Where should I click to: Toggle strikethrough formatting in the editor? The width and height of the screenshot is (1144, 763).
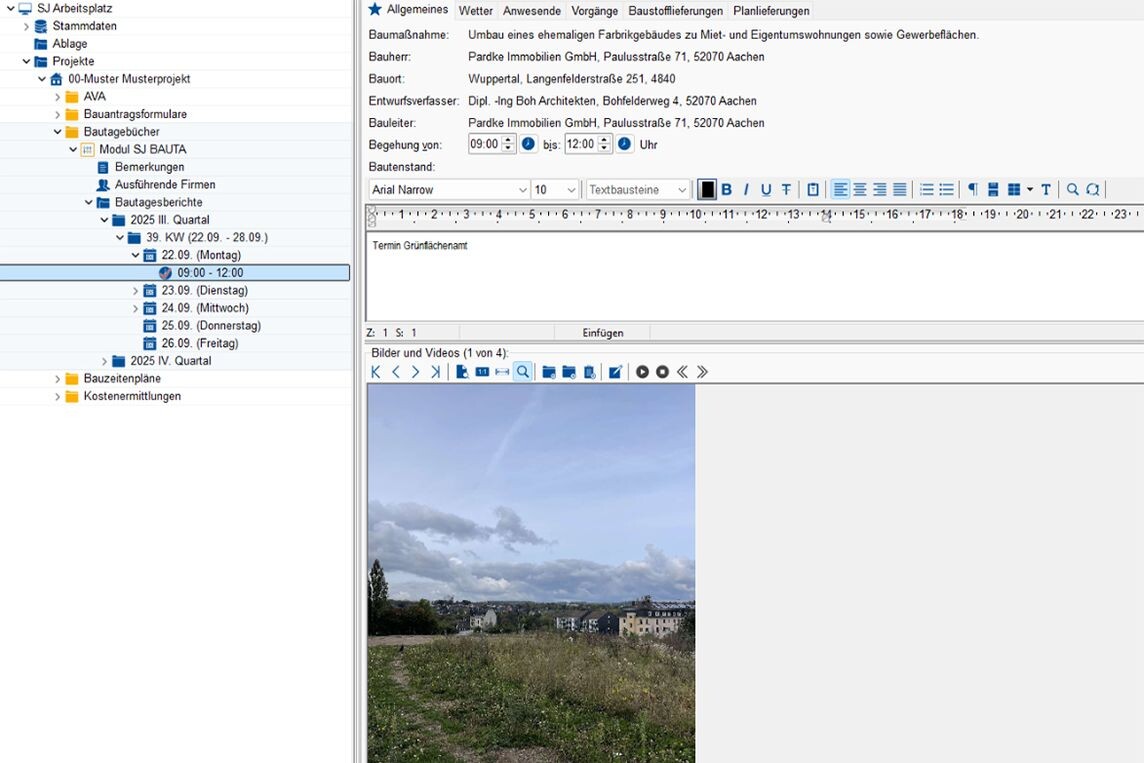pyautogui.click(x=786, y=190)
